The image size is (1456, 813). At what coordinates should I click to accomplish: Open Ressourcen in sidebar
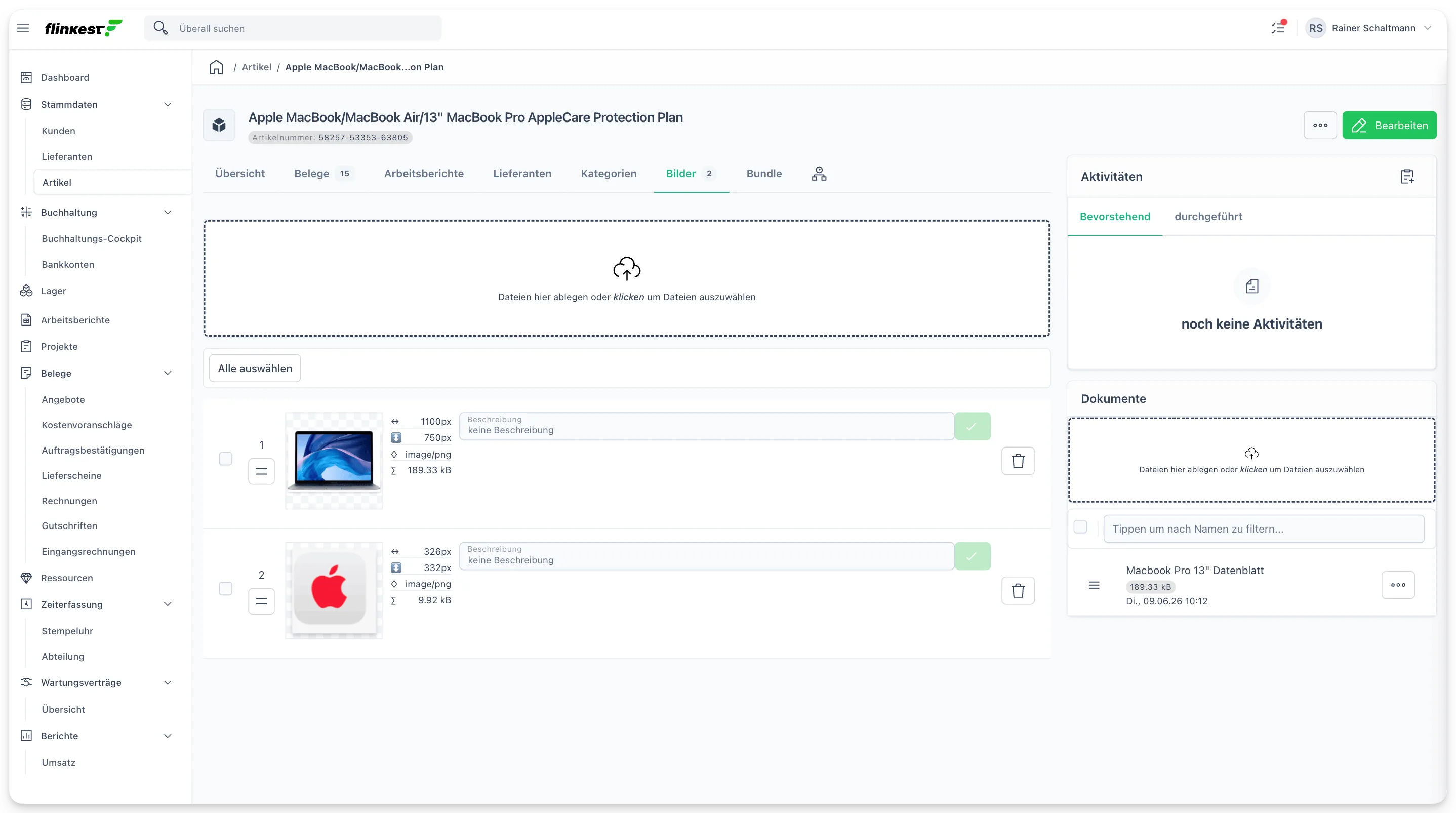pyautogui.click(x=67, y=578)
